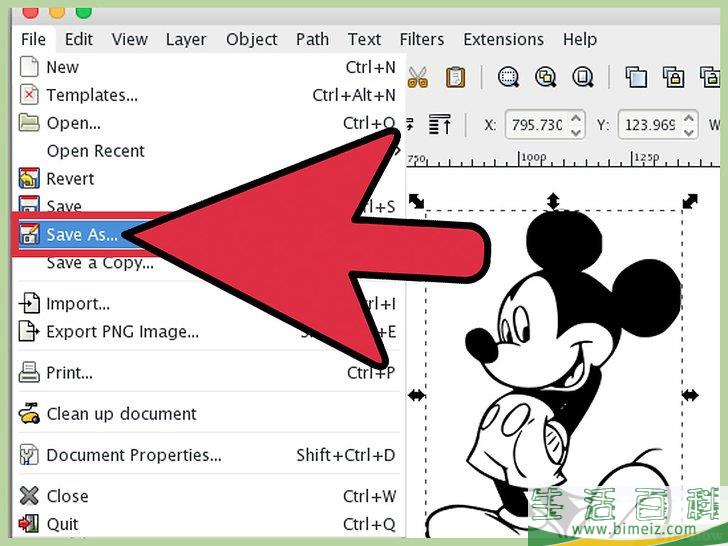Image resolution: width=728 pixels, height=546 pixels.
Task: Increase the X coordinate with up stepper
Action: point(576,118)
